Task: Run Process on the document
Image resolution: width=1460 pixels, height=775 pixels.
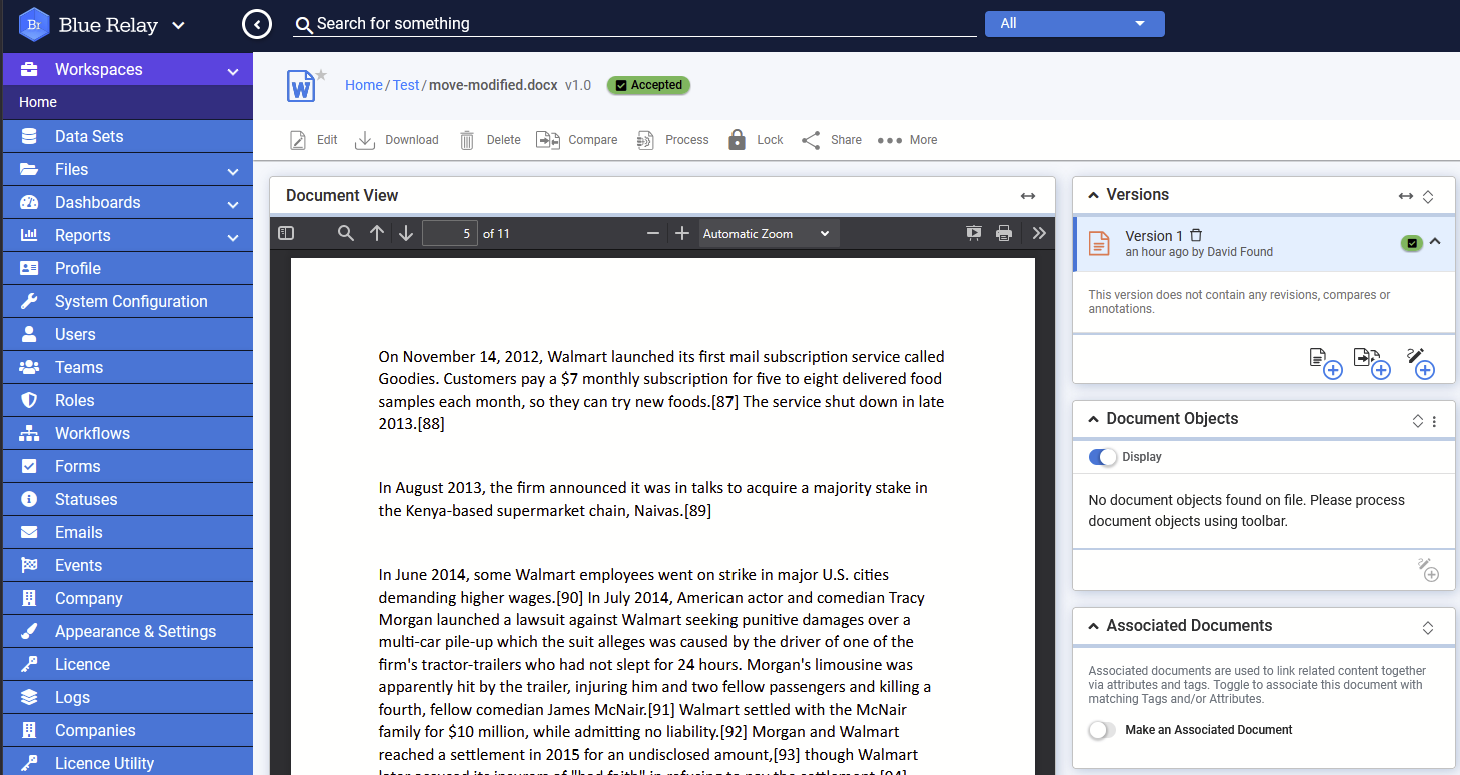Action: point(672,140)
